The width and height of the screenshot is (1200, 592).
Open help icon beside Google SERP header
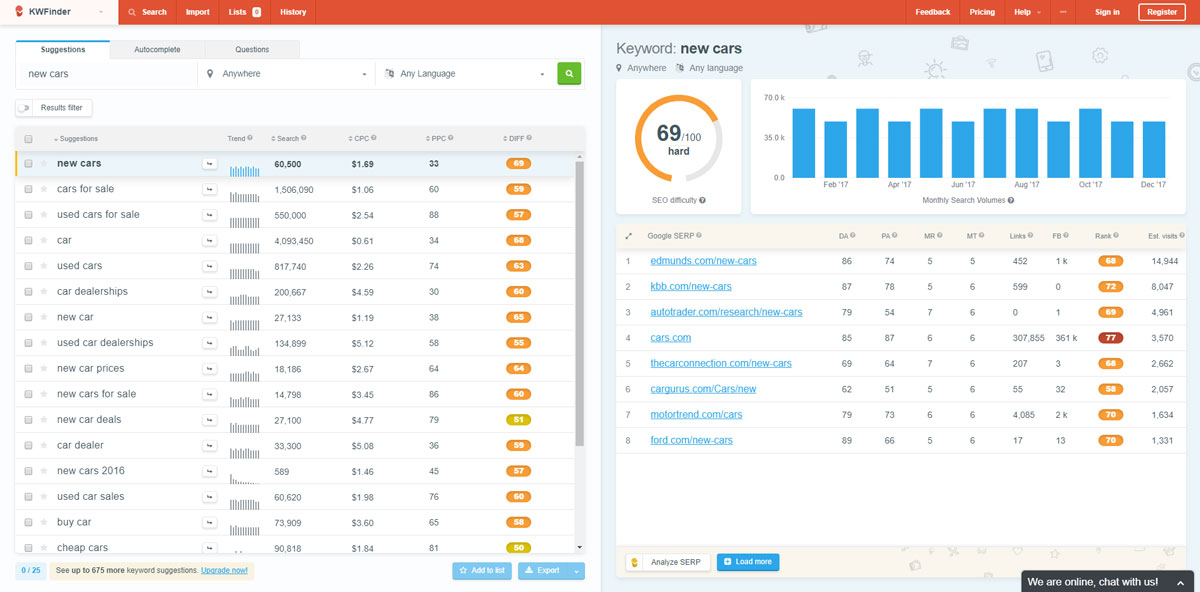tap(698, 236)
